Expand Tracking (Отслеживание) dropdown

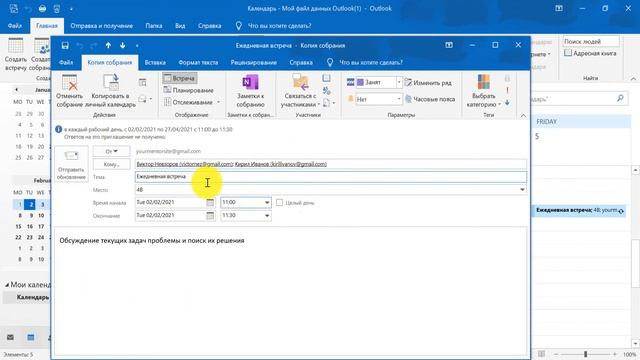pos(218,102)
